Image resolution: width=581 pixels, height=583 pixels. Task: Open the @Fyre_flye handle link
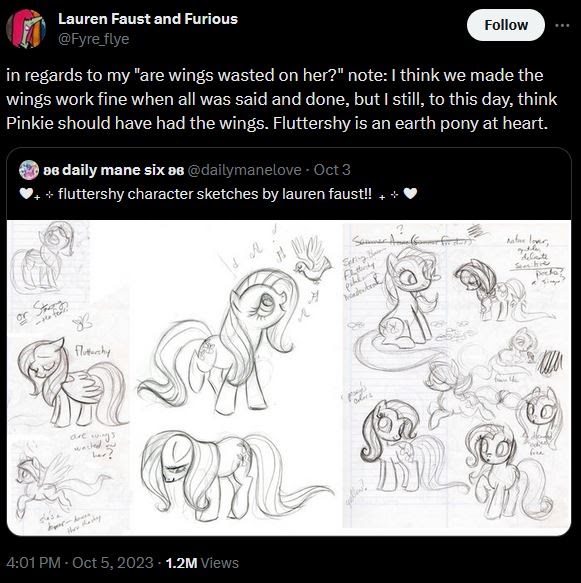click(94, 39)
